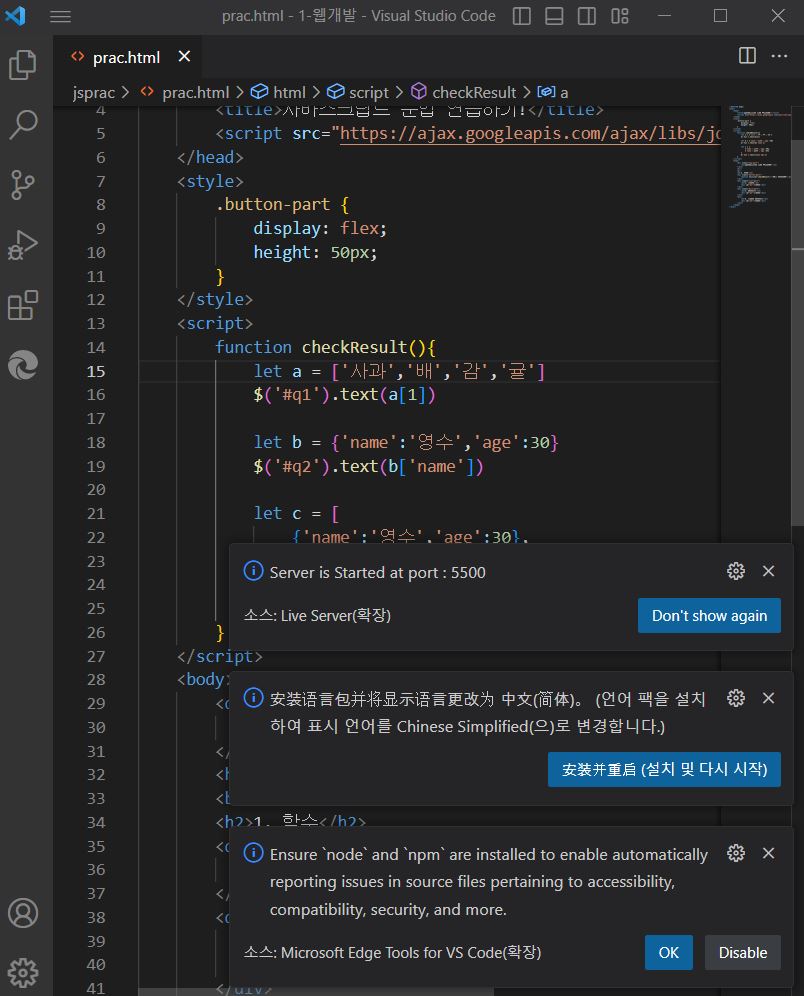
Task: Open the Source Control view
Action: coord(23,185)
